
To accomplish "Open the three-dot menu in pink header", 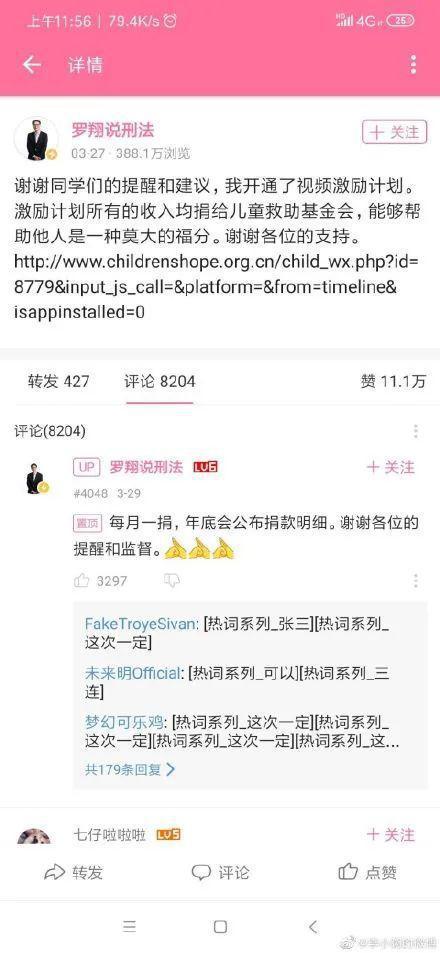I will tap(413, 64).
